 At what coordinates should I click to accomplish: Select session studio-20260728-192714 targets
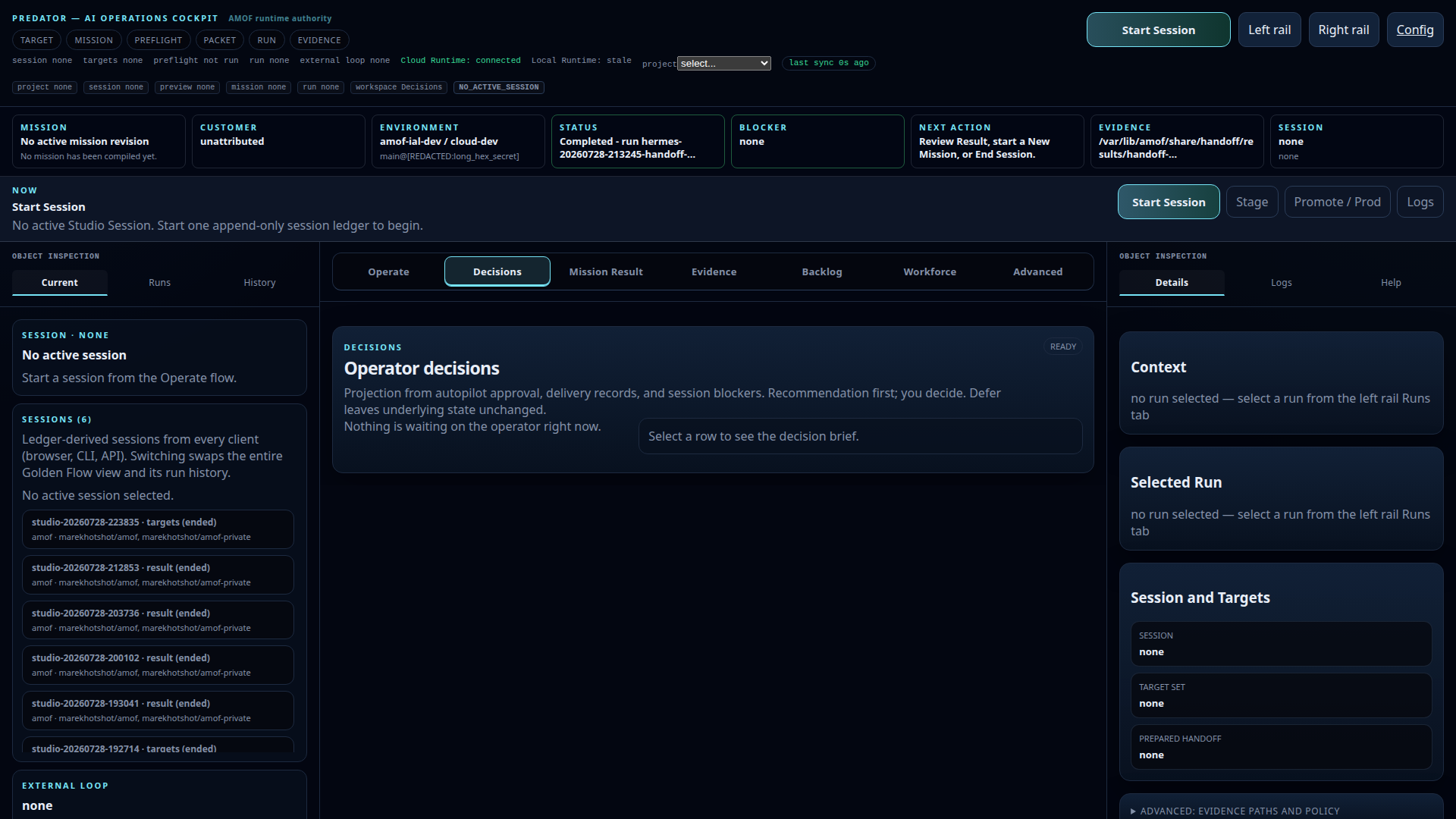158,745
